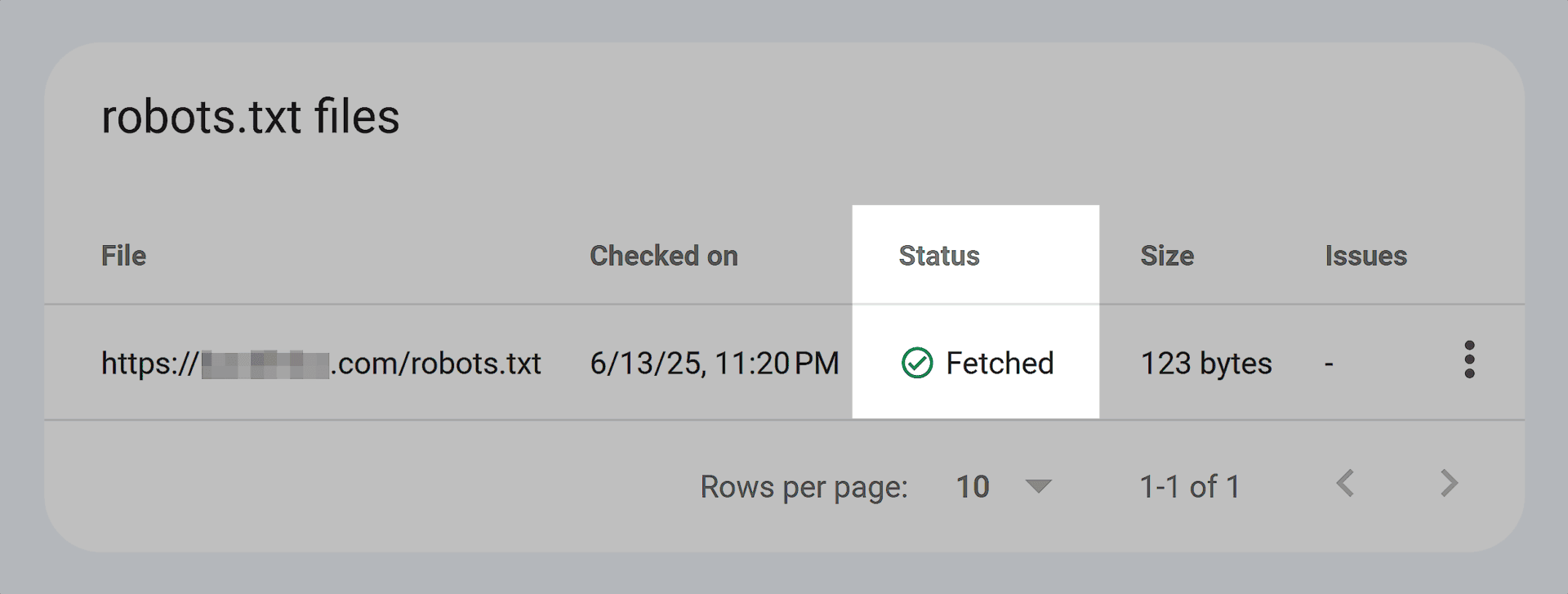Screen dimensions: 1568x594
Task: Click the 6/13/25, 11:20 PM date cell
Action: pos(715,363)
